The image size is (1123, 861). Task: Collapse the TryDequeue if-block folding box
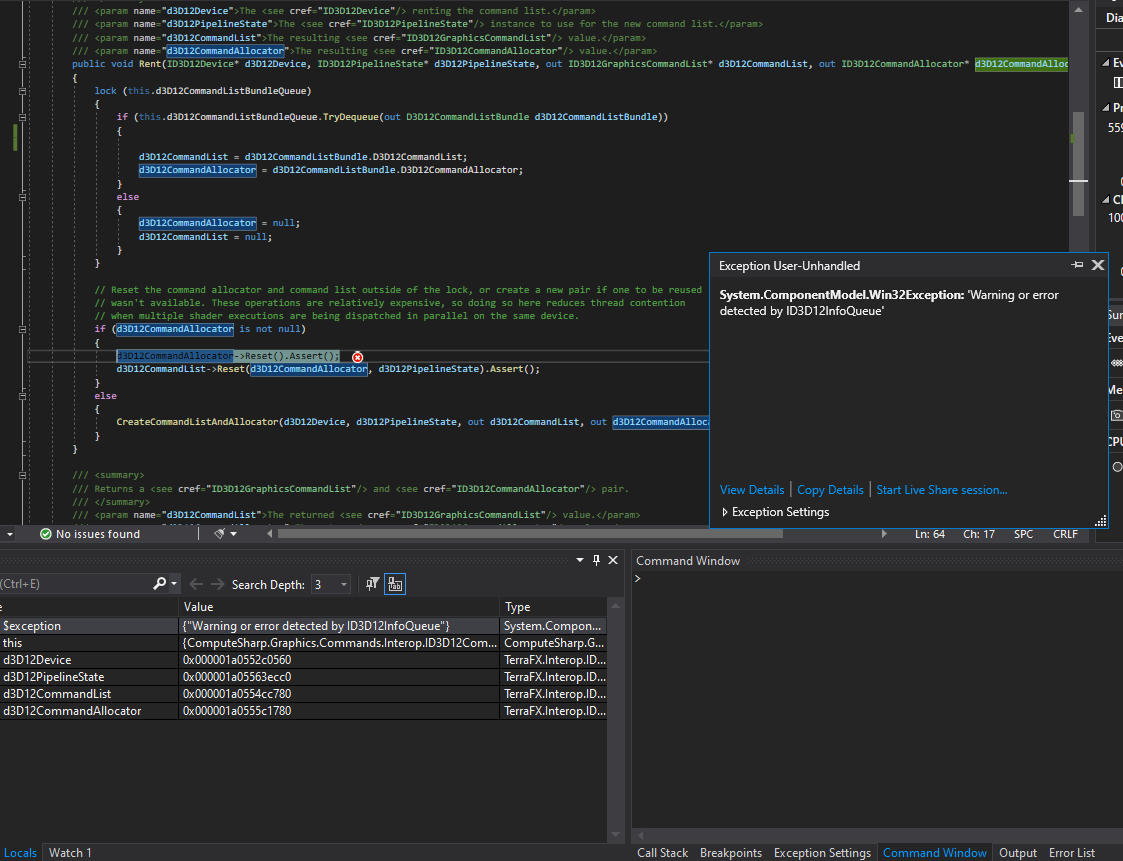[x=22, y=117]
